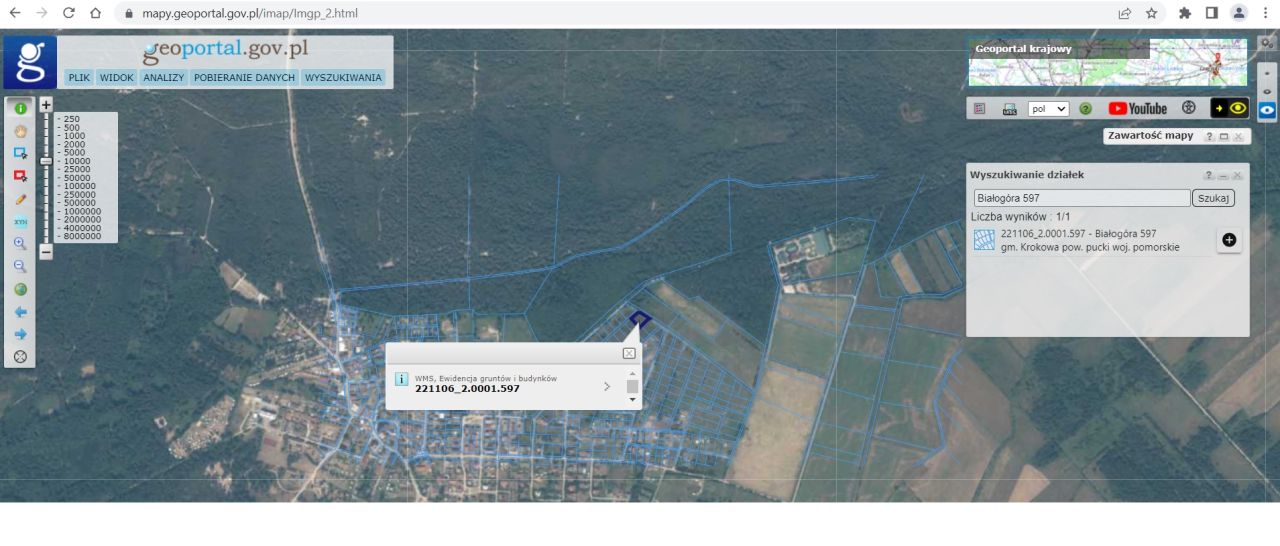Viewport: 1280px width, 546px height.
Task: Click the plus button on zoom slider
Action: [x=46, y=103]
